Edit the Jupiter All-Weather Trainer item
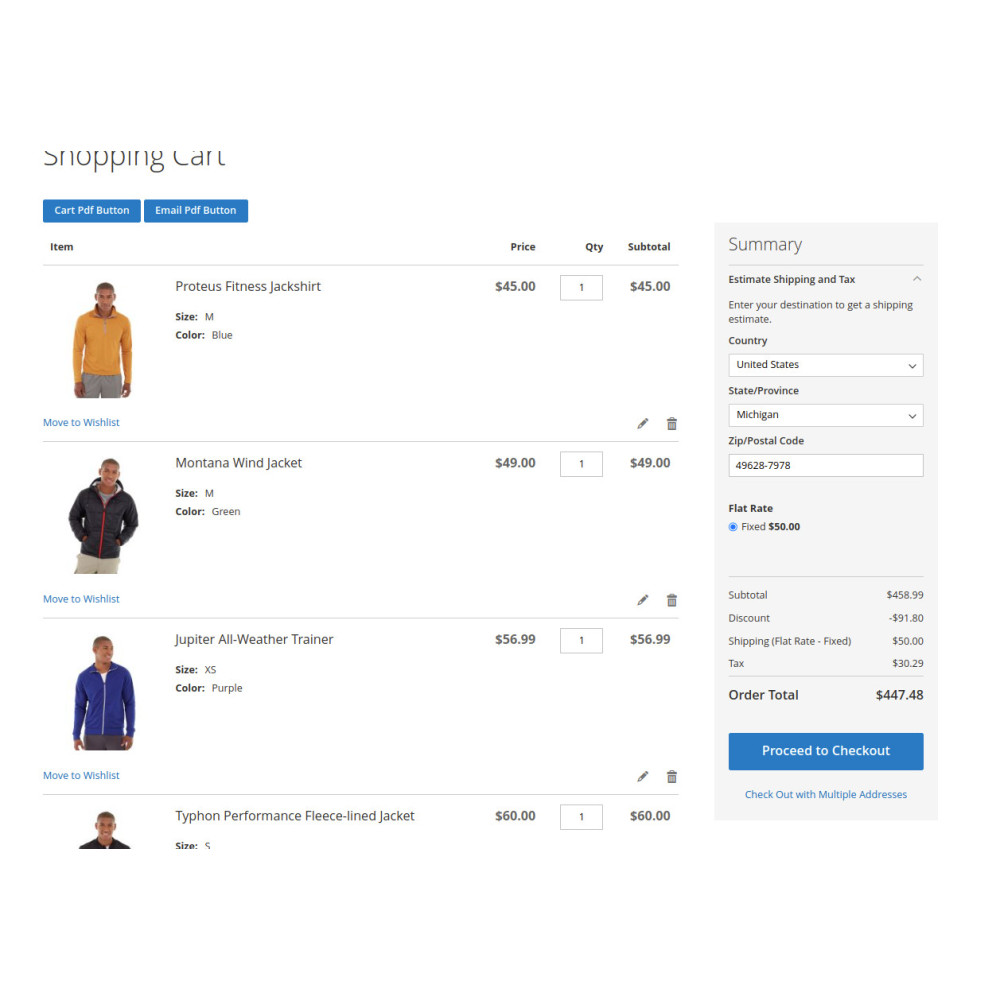The image size is (1000, 1000). 642,777
